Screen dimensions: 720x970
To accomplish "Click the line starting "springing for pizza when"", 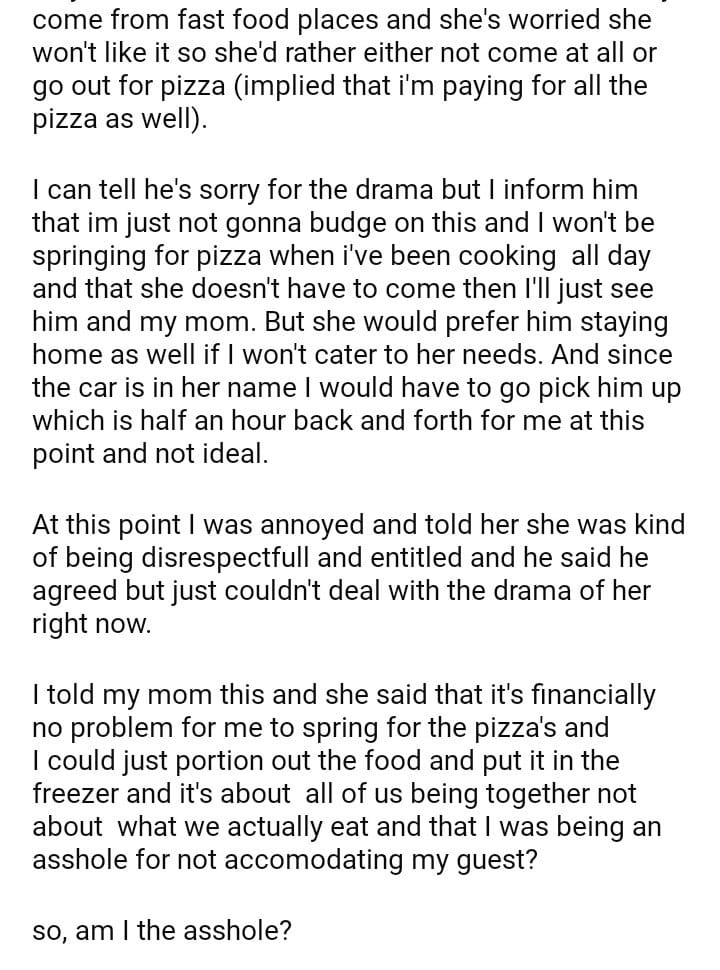I will coord(341,254).
